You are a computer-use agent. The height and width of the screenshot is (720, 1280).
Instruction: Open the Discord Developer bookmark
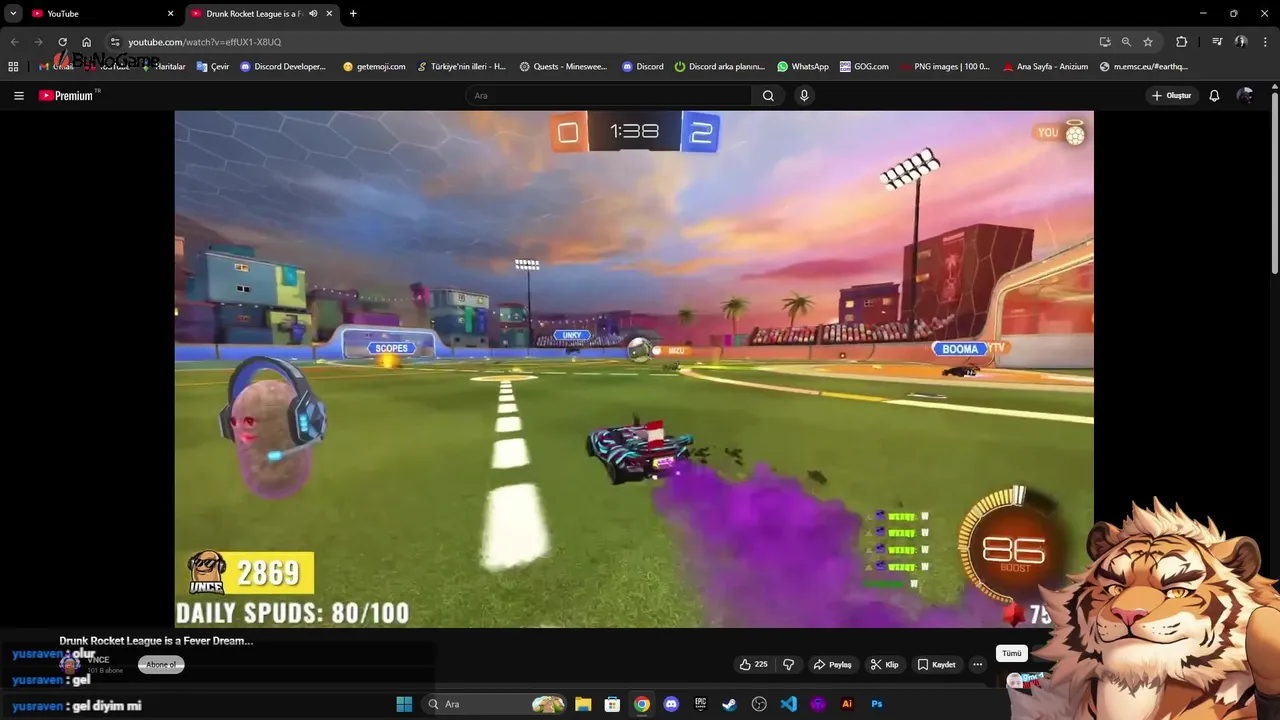click(x=283, y=67)
